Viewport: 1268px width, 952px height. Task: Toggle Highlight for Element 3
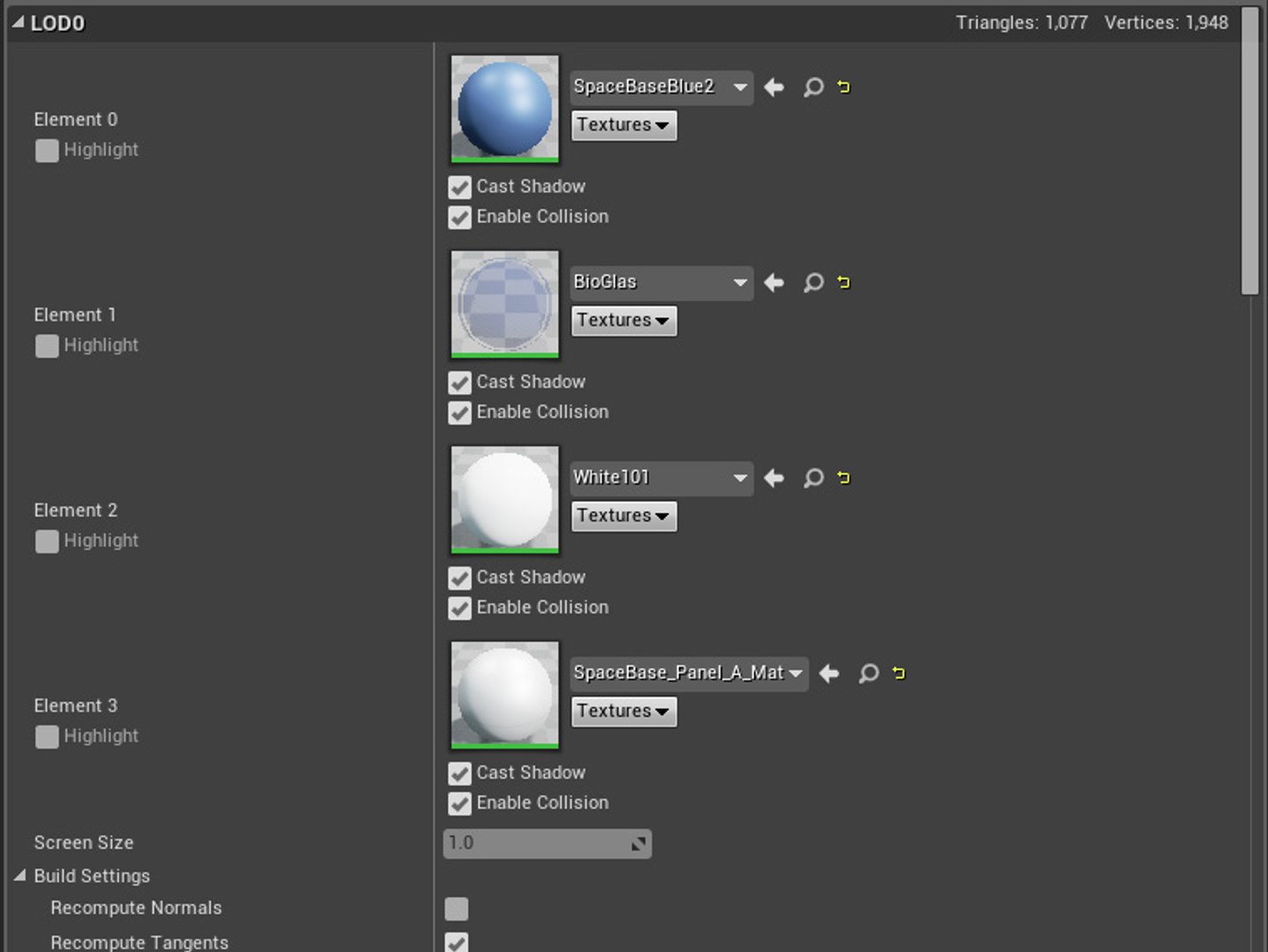point(47,737)
